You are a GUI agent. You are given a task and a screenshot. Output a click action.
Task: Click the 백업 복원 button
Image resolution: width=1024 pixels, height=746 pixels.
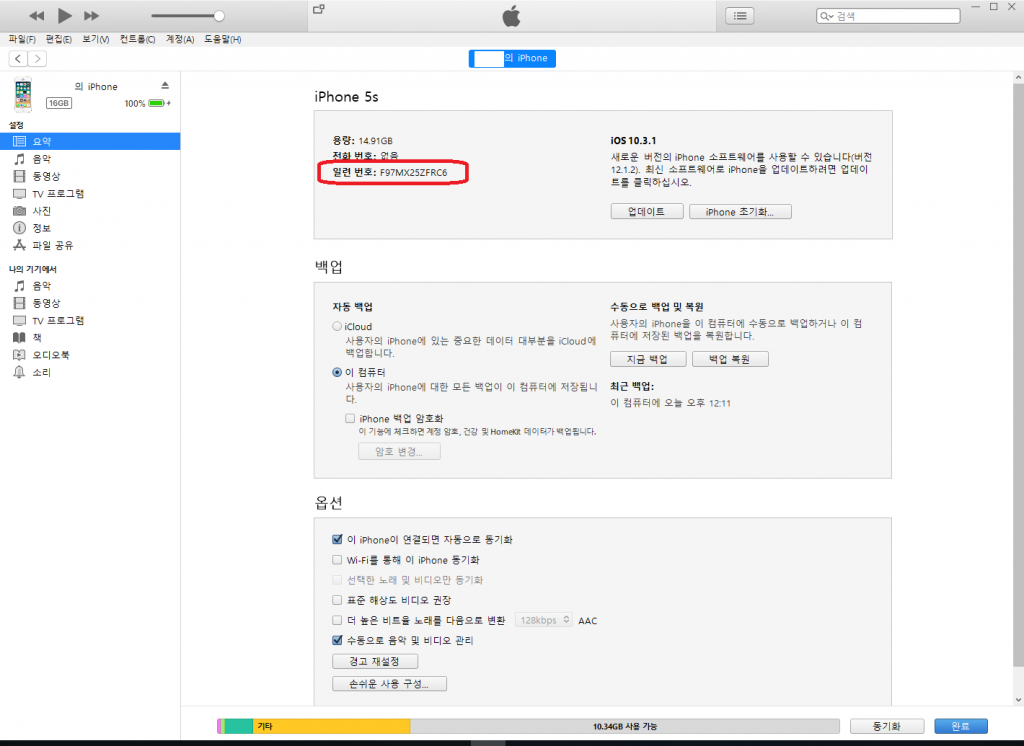730,359
